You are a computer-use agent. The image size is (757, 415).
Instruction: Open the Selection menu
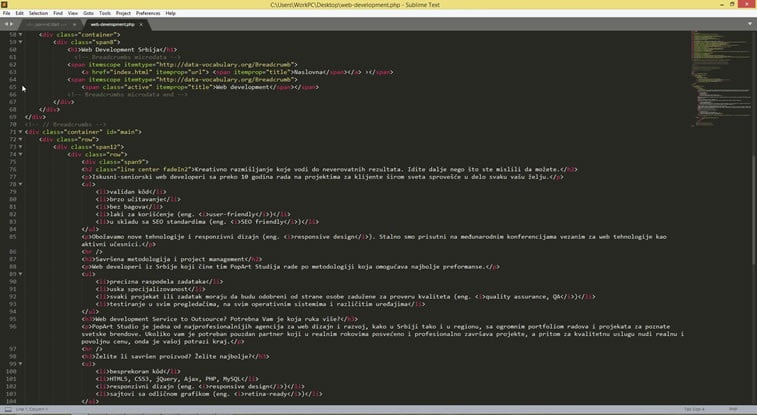(38, 13)
